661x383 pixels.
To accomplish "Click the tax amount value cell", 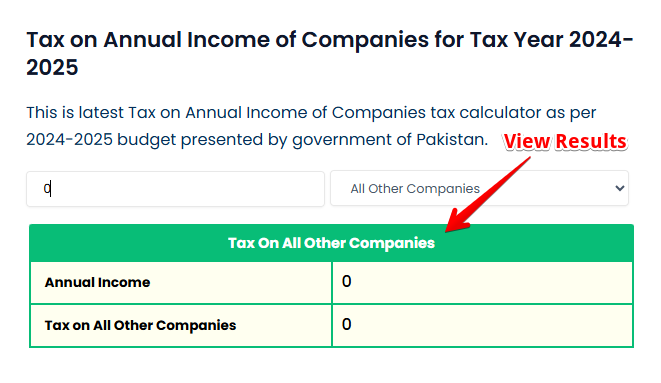I will [x=482, y=325].
